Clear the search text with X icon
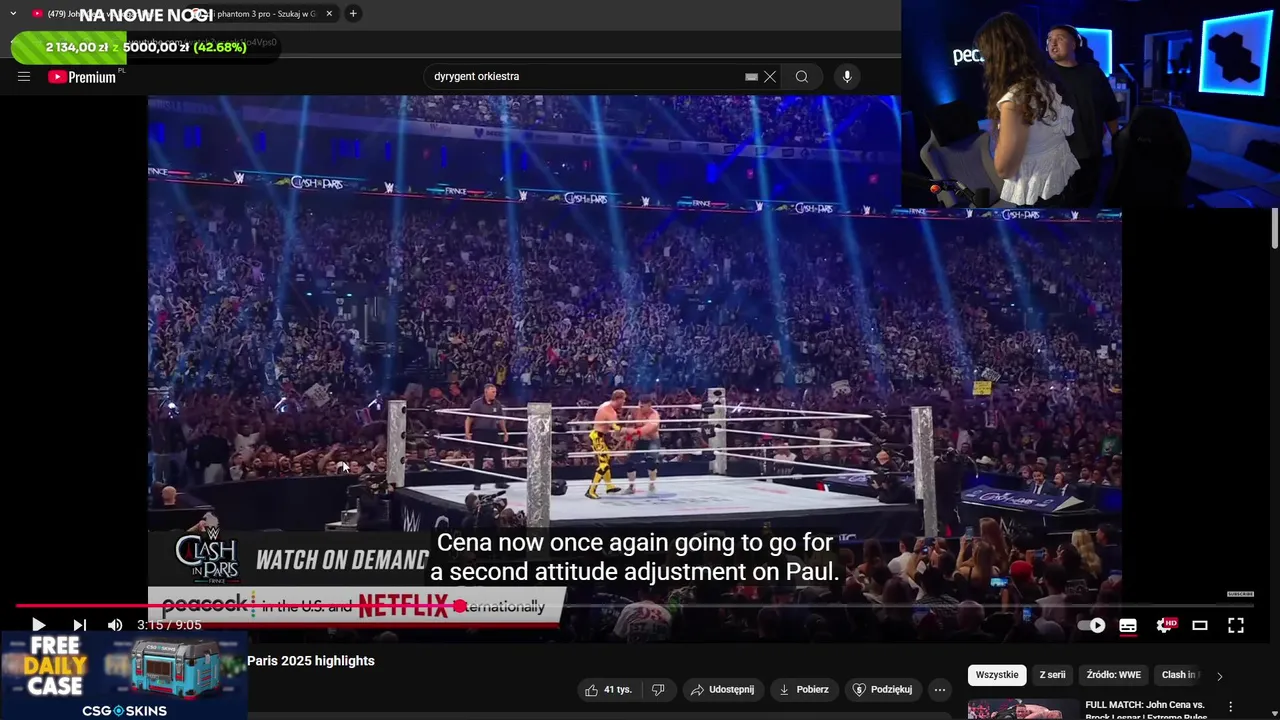Screen dimensions: 1280x720 (x=770, y=77)
